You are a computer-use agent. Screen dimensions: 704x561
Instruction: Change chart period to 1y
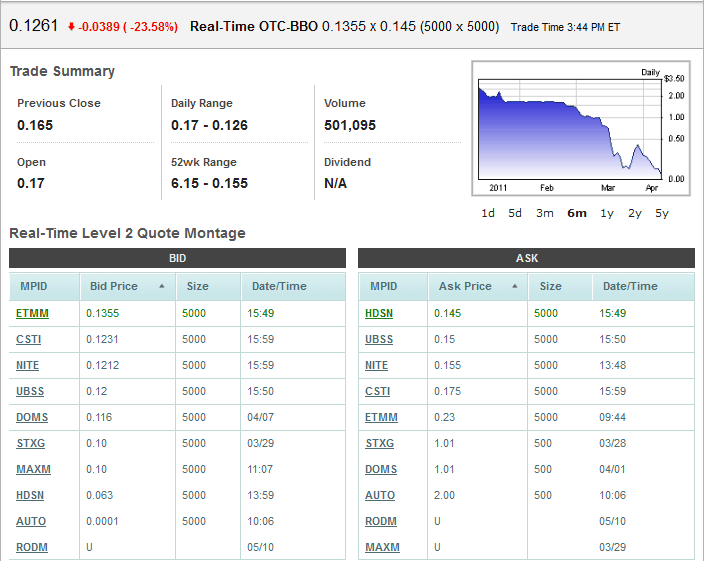(x=607, y=213)
